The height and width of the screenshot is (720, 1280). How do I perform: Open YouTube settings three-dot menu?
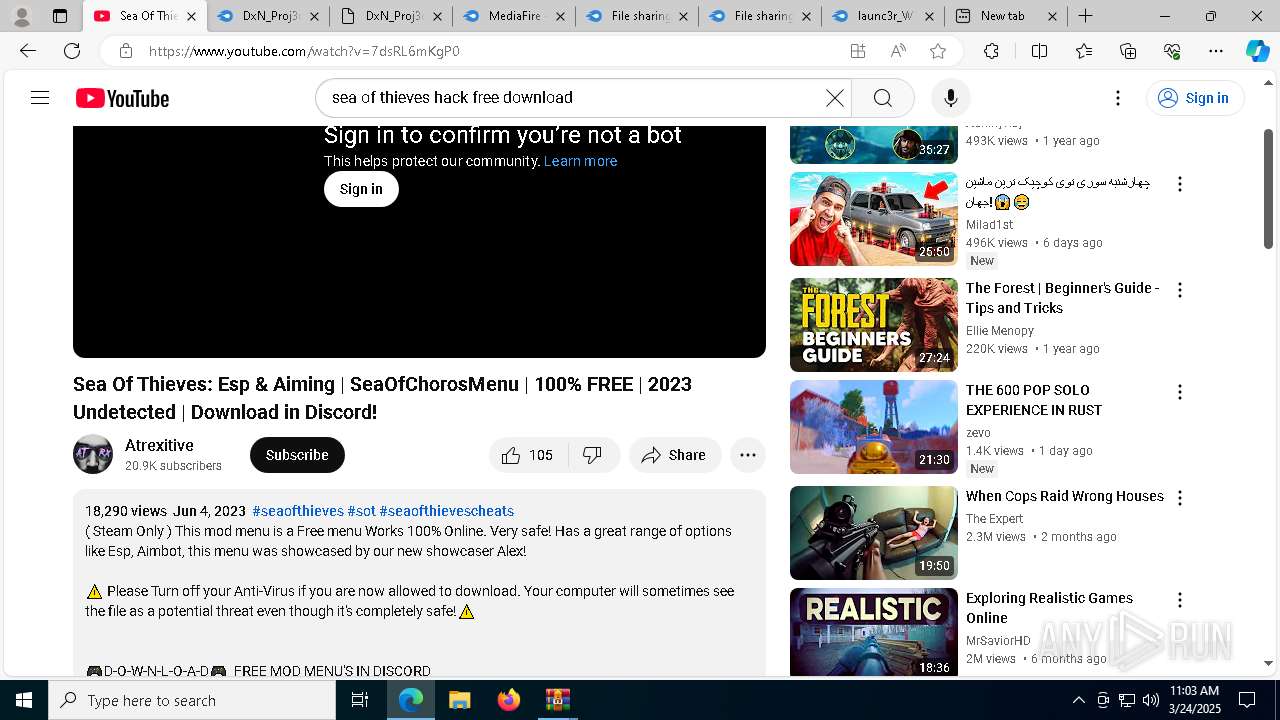tap(1118, 98)
